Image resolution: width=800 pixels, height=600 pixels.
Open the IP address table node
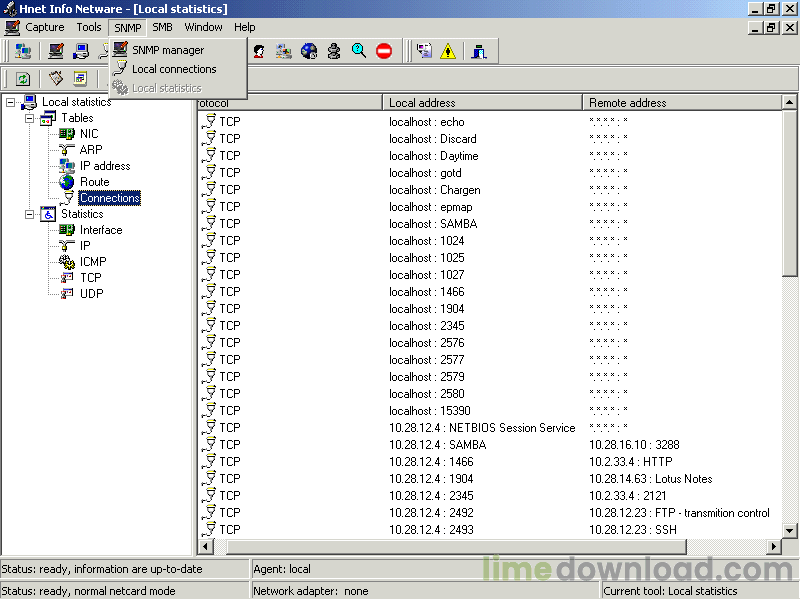pos(105,166)
